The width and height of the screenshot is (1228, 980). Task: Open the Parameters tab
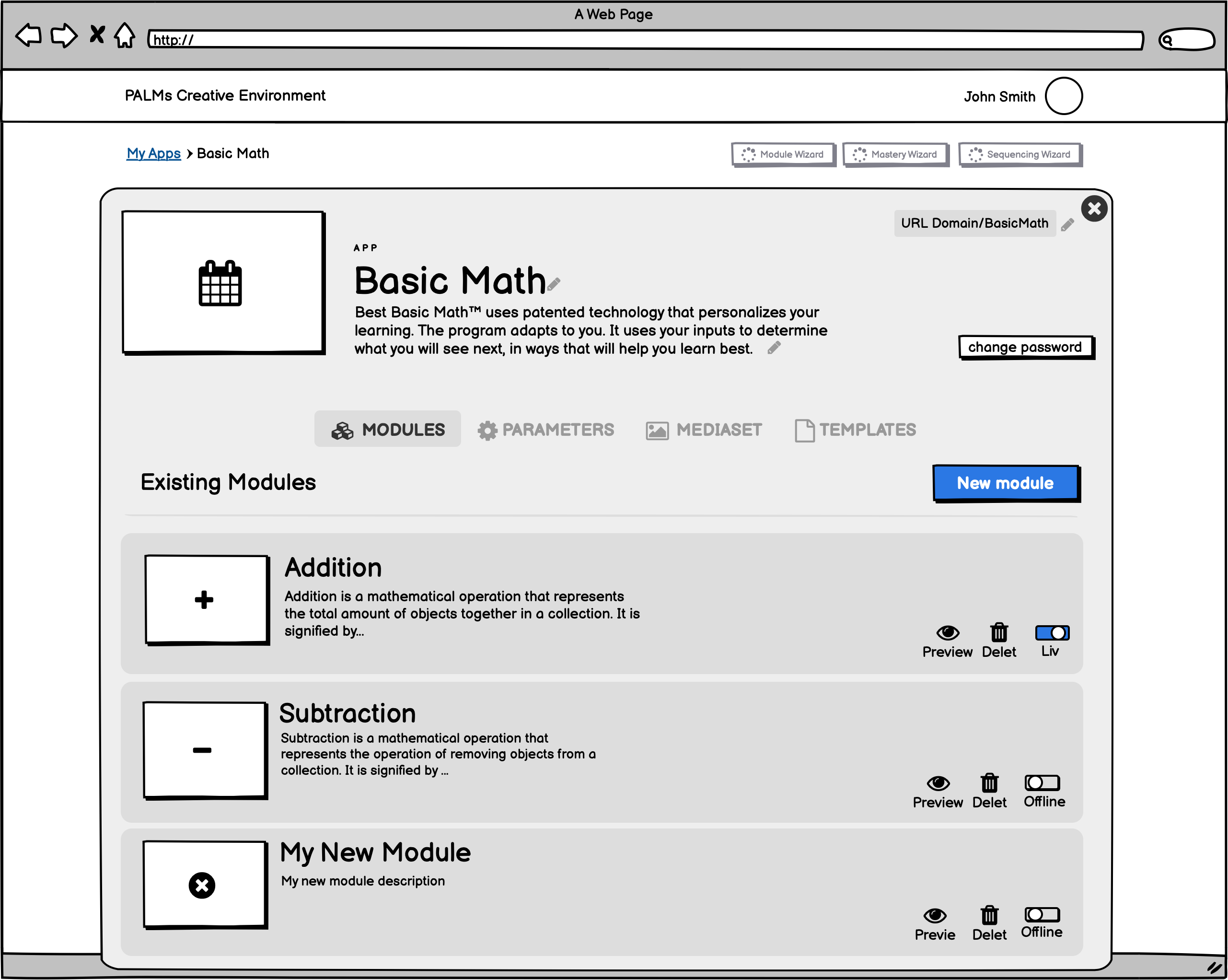(545, 430)
